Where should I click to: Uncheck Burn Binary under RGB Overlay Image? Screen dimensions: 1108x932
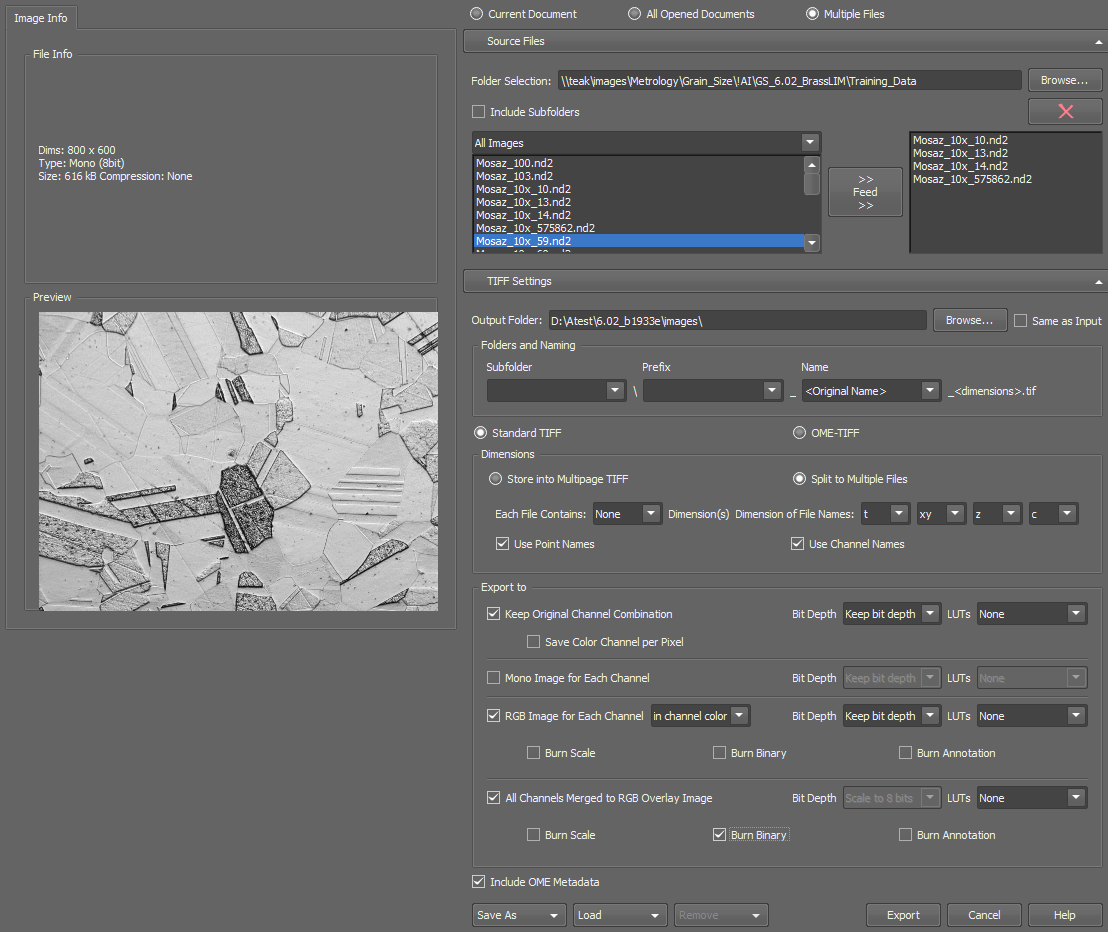tap(719, 834)
